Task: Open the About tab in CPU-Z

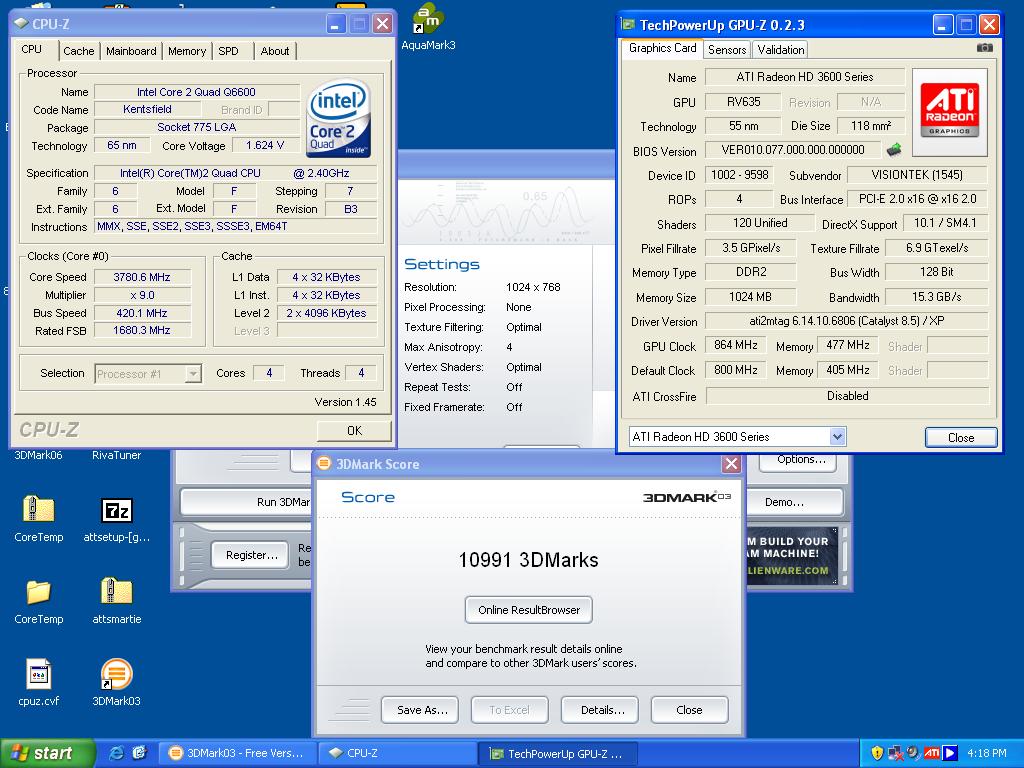Action: (274, 51)
